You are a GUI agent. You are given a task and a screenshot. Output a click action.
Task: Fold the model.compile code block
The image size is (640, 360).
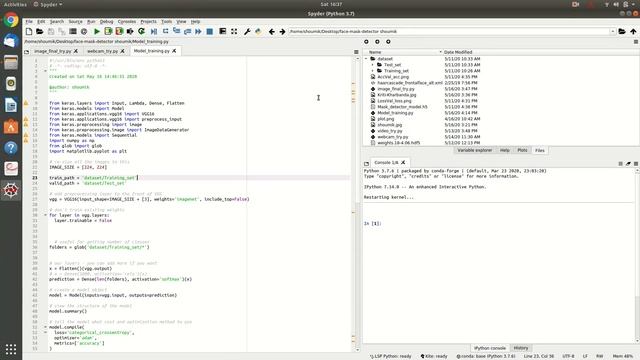(45, 327)
